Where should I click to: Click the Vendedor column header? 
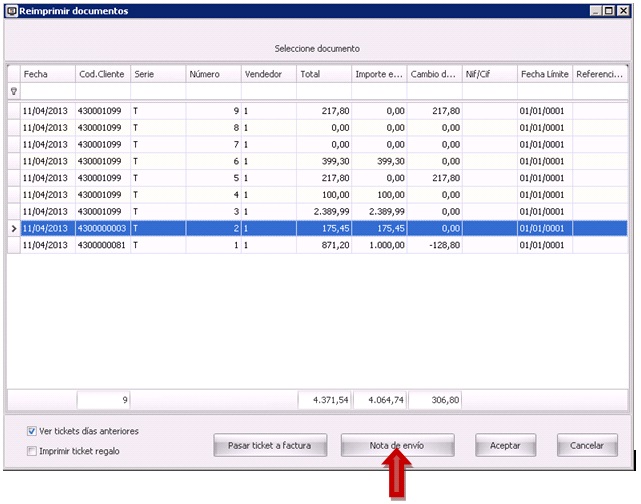coord(268,74)
